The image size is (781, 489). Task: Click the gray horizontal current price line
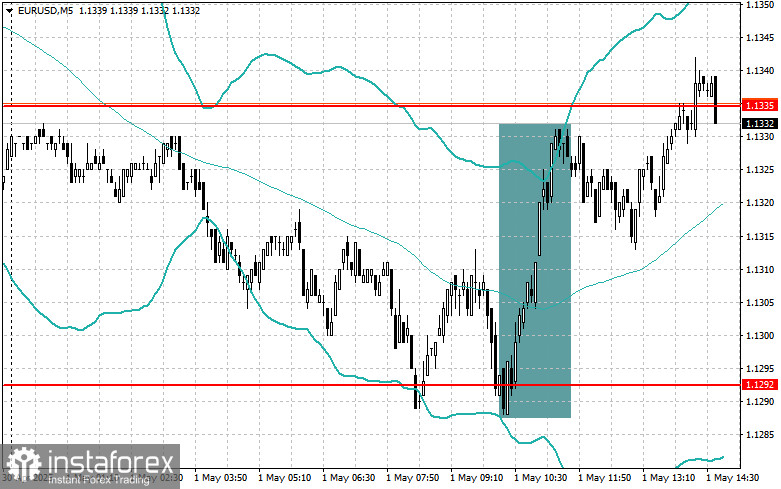click(x=371, y=123)
